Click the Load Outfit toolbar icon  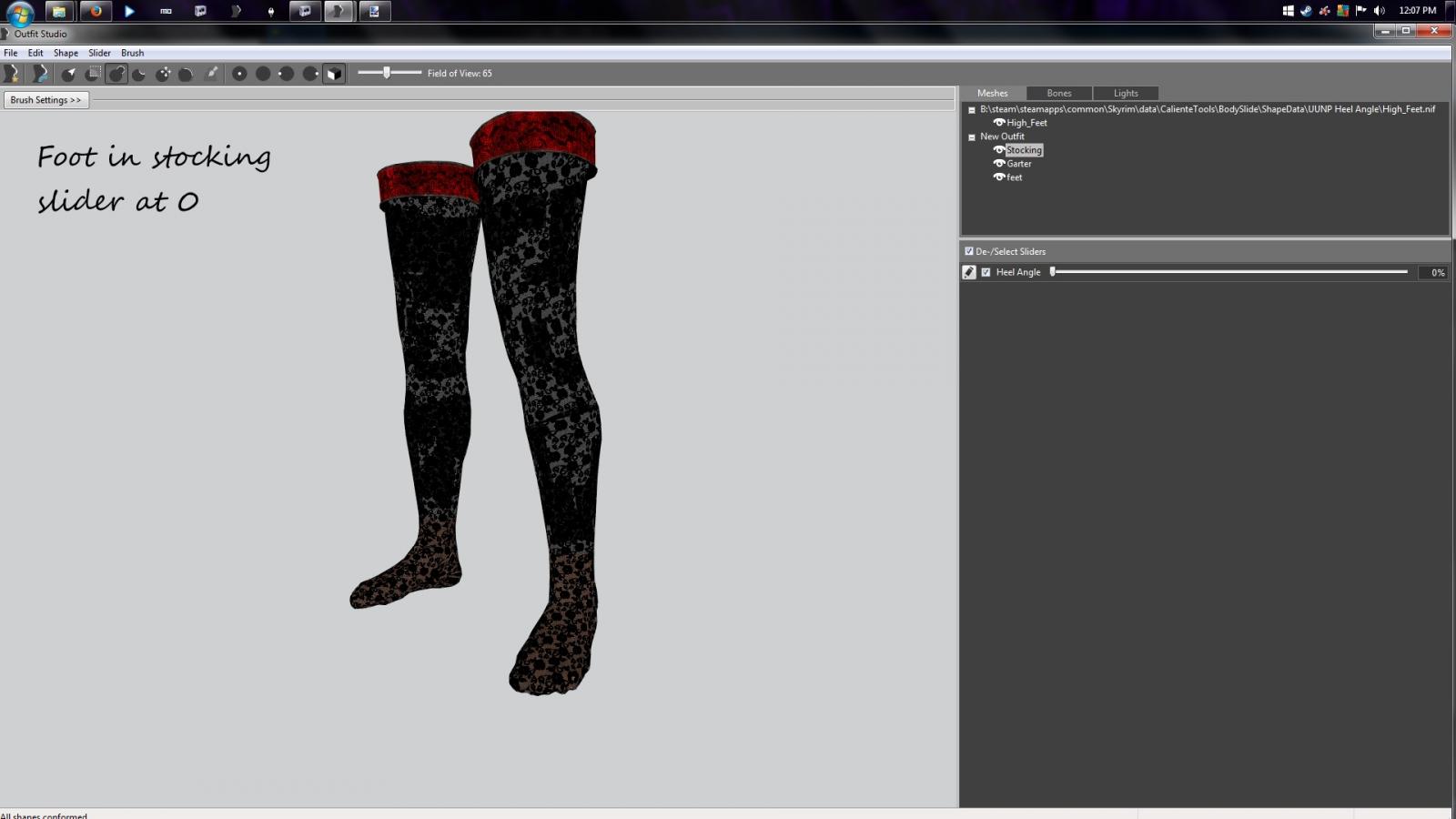coord(39,74)
